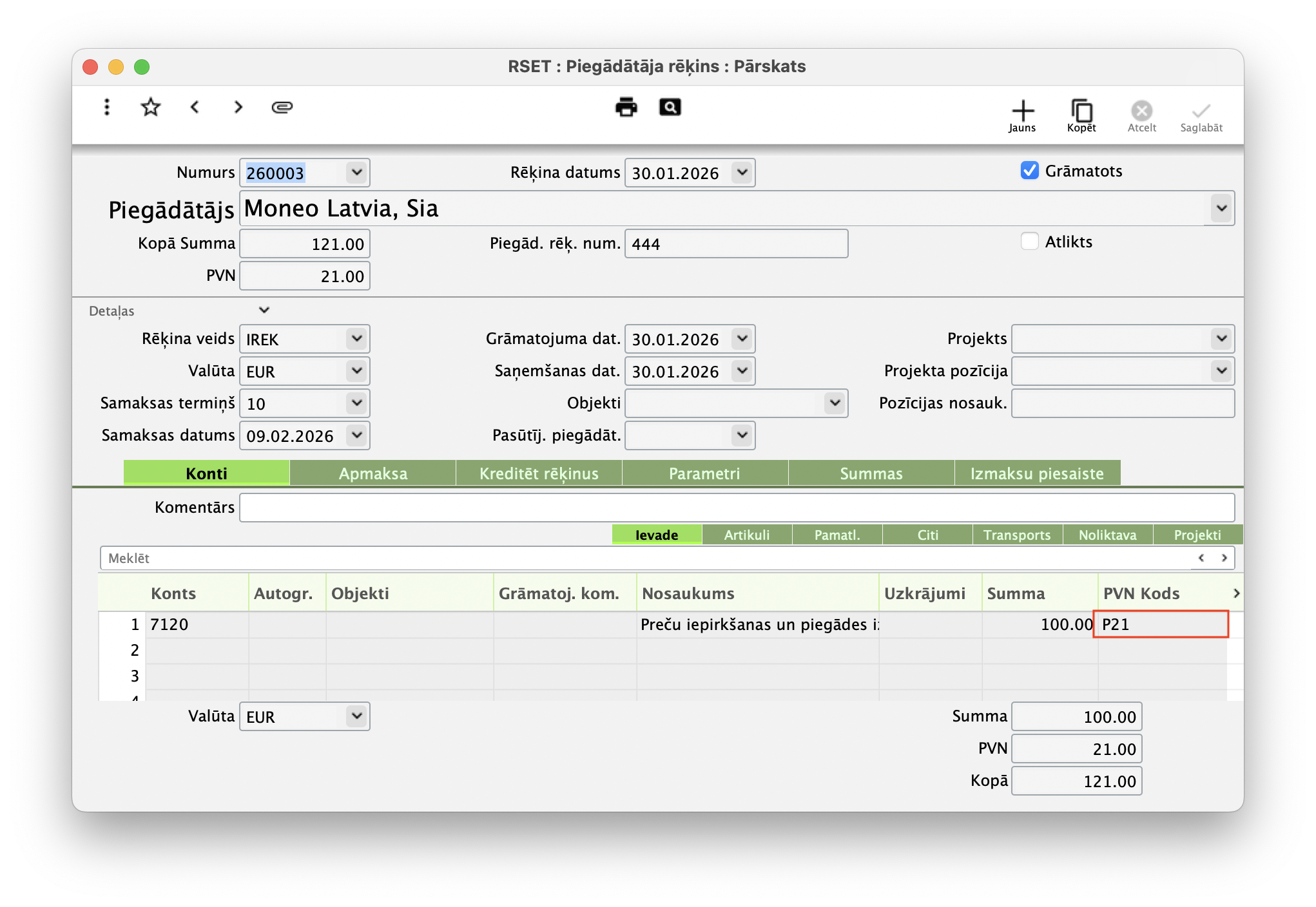Image resolution: width=1316 pixels, height=907 pixels.
Task: Create new record with Jauns
Action: (x=1022, y=116)
